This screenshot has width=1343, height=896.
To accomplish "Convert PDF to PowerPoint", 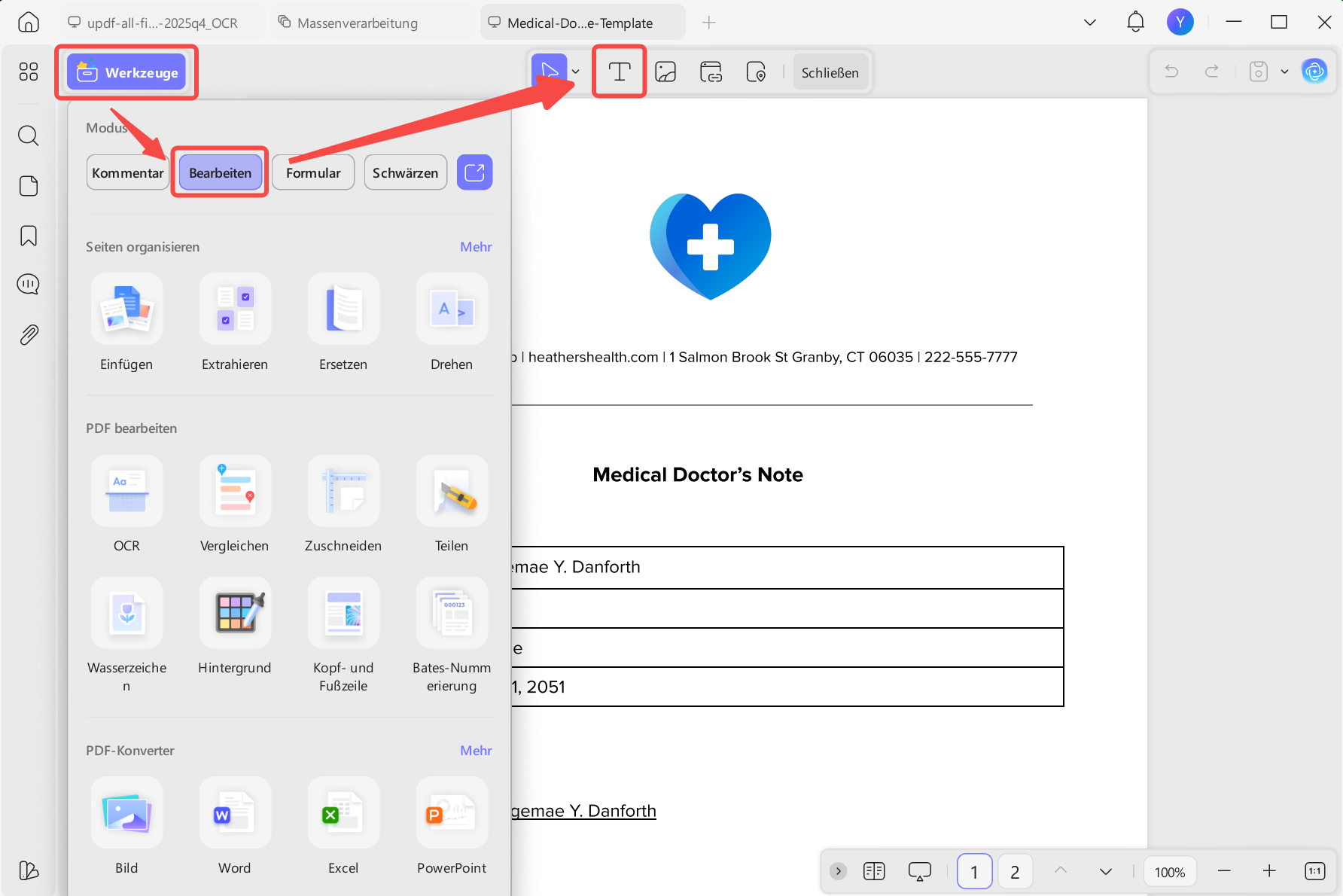I will pos(452,827).
